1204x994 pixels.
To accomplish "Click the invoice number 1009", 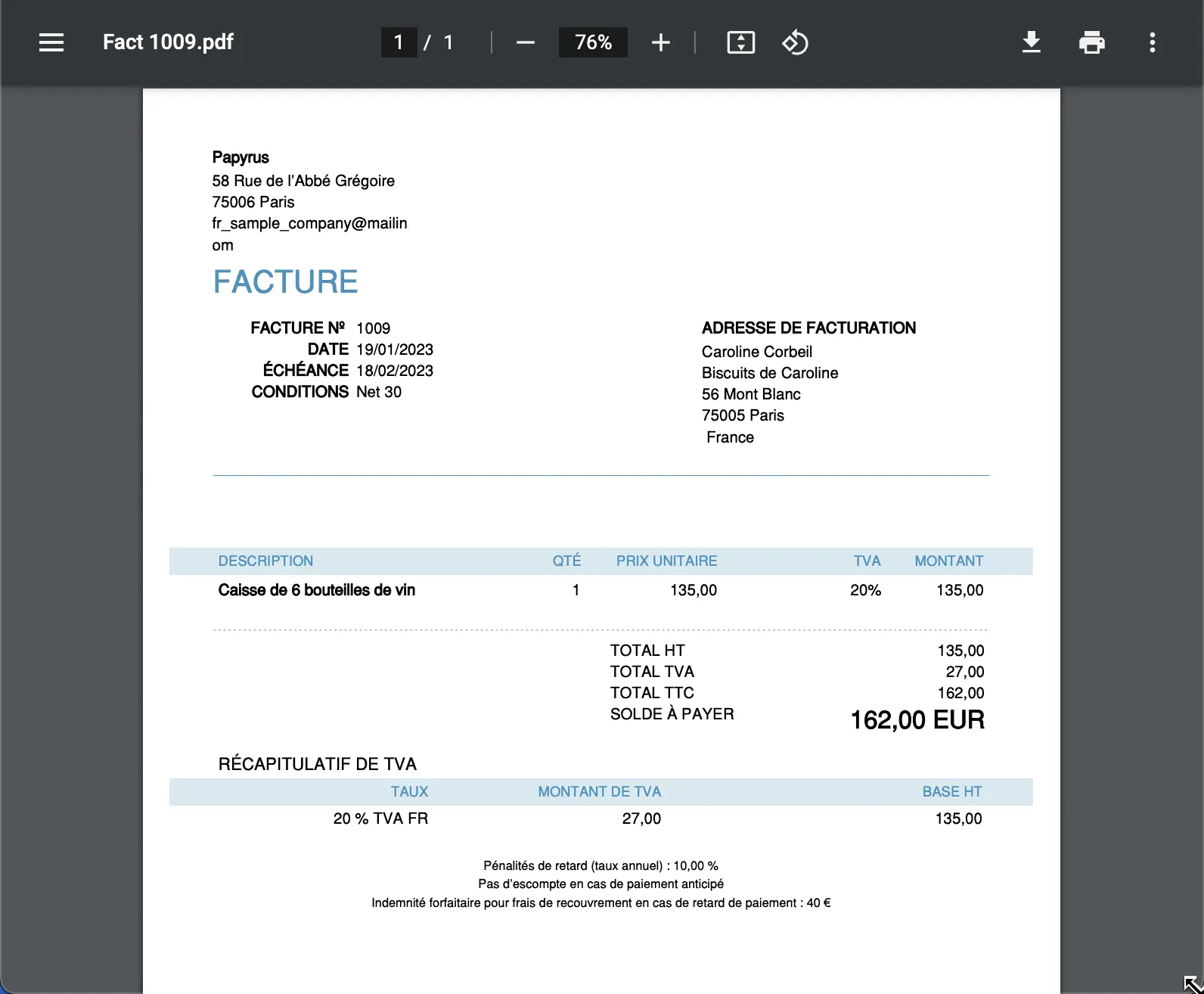I will point(374,328).
